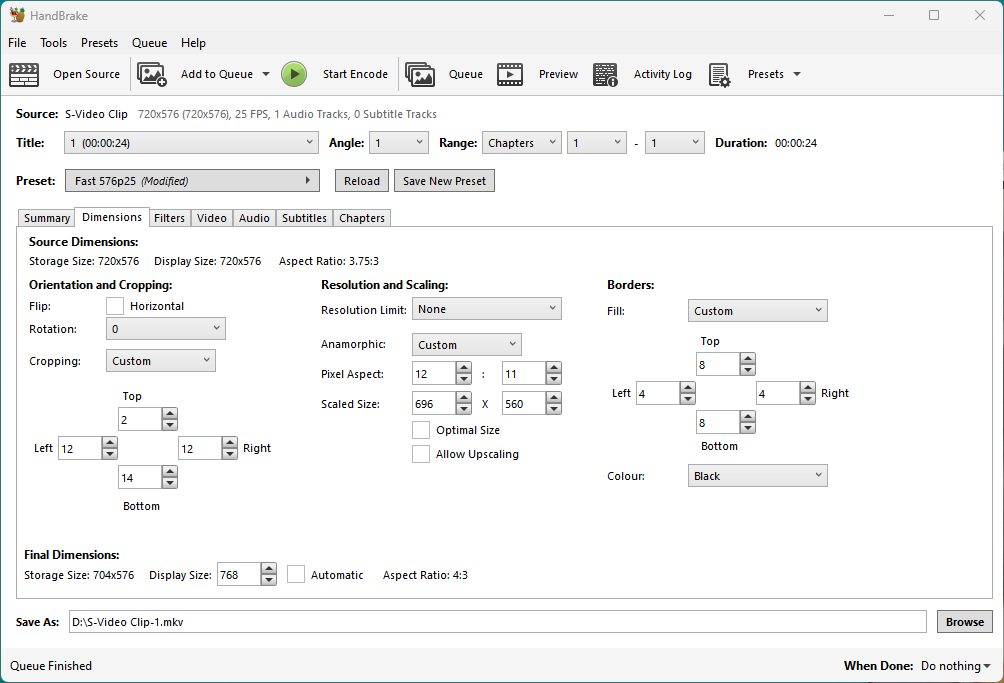Decrease the Borders Bottom value
Screen dimensions: 1004x683
[x=748, y=428]
